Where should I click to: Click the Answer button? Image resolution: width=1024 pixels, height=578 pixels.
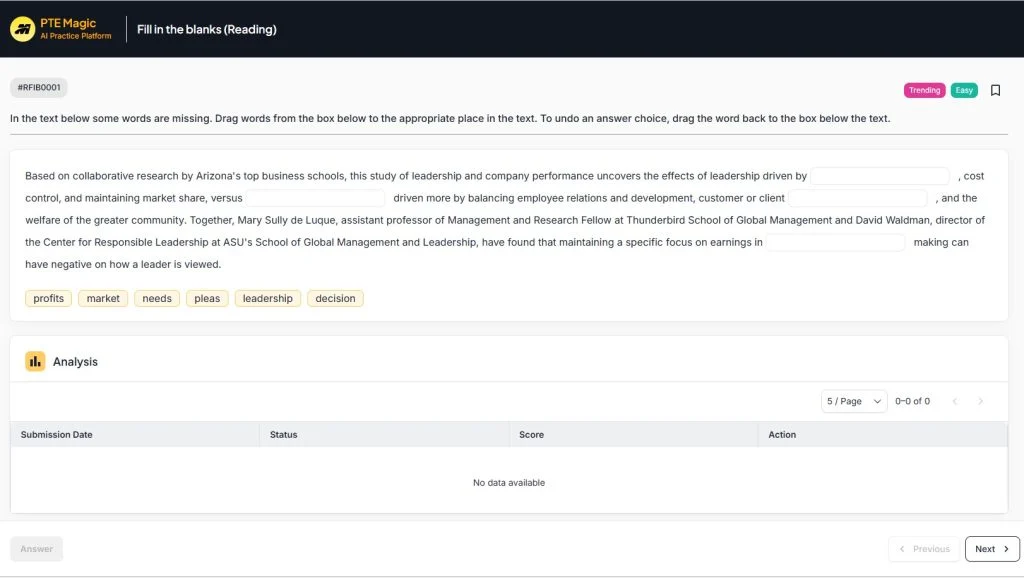(37, 549)
